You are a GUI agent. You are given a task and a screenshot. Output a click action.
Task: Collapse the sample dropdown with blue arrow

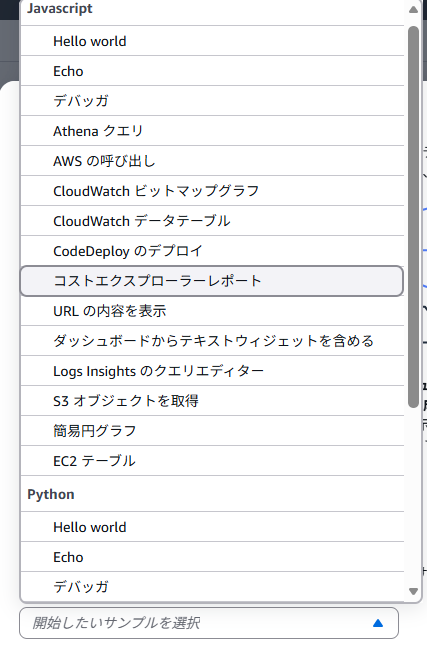(378, 623)
